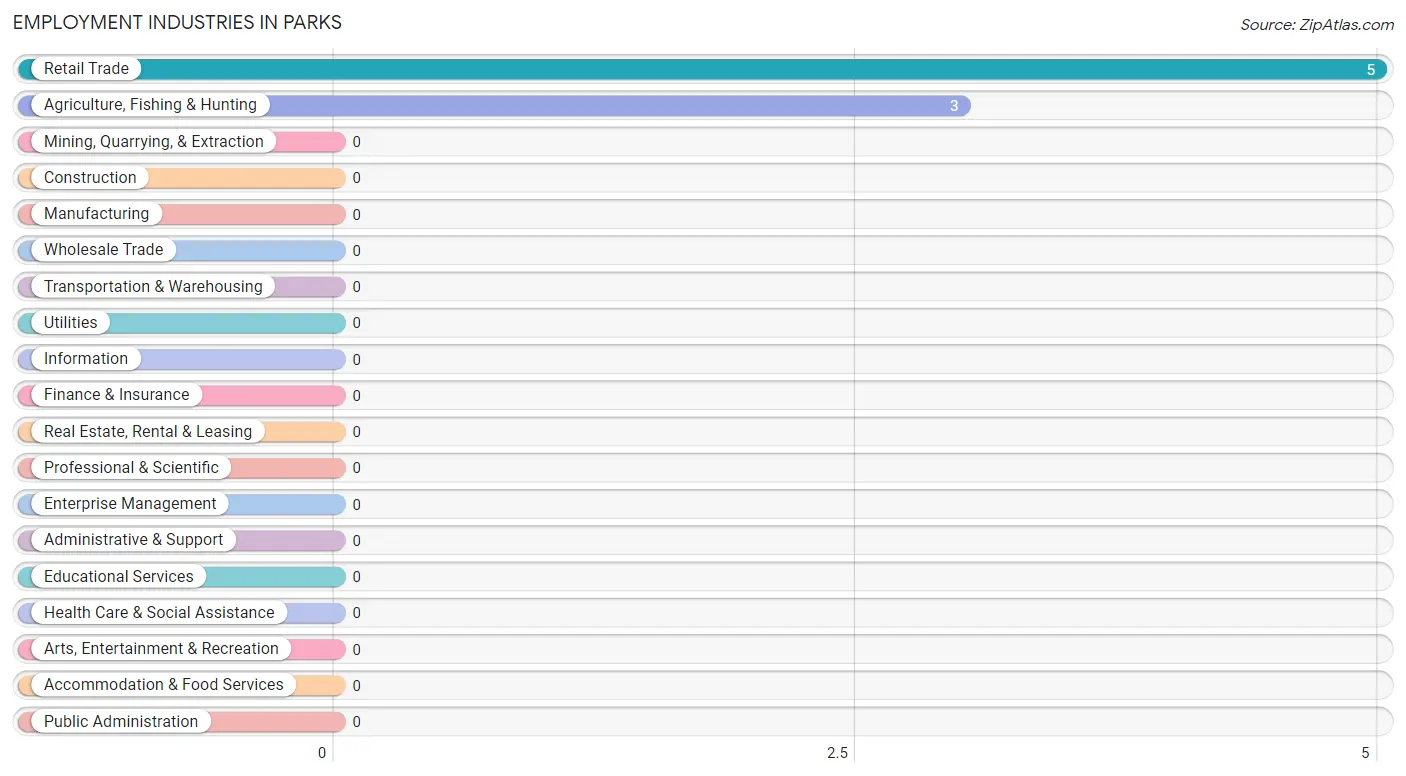
Task: Click the 0 value beside Manufacturing bar
Action: point(356,215)
